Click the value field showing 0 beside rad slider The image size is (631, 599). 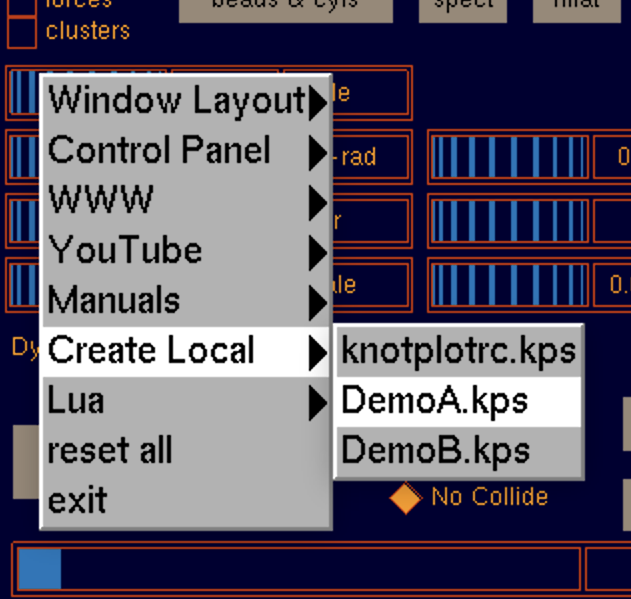tap(612, 157)
